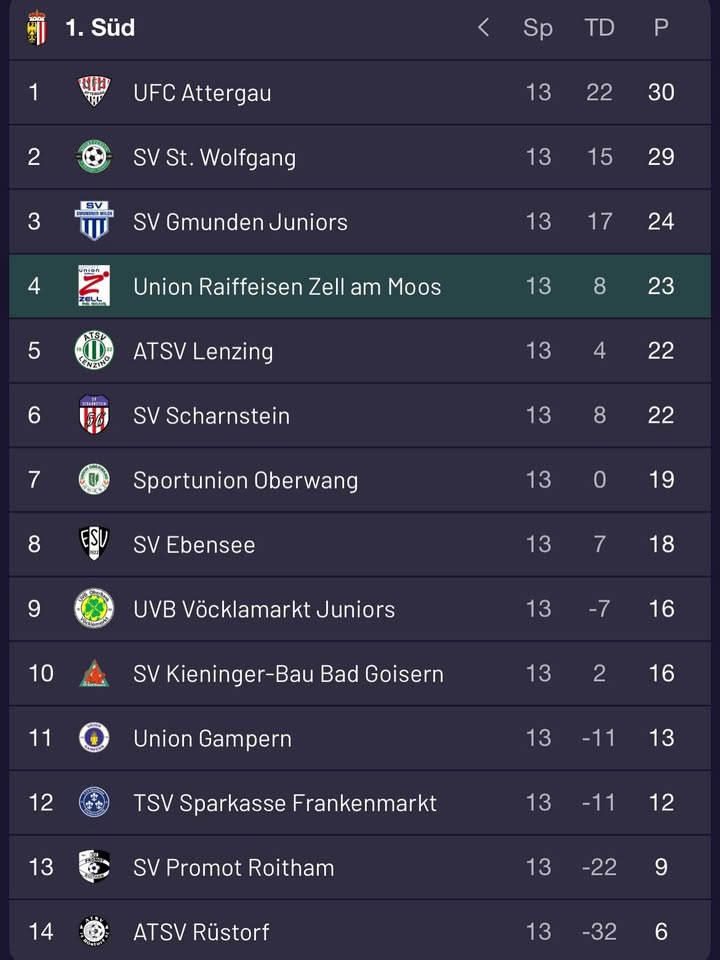Tap the SV St. Wolfgang football logo
The height and width of the screenshot is (960, 720).
[94, 157]
